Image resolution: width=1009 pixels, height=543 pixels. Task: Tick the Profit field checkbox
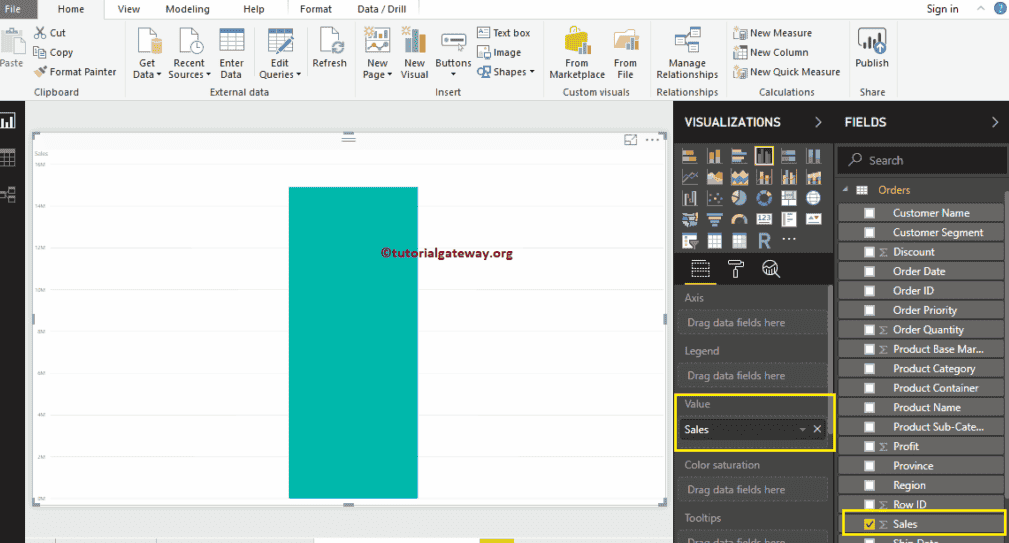(x=869, y=446)
